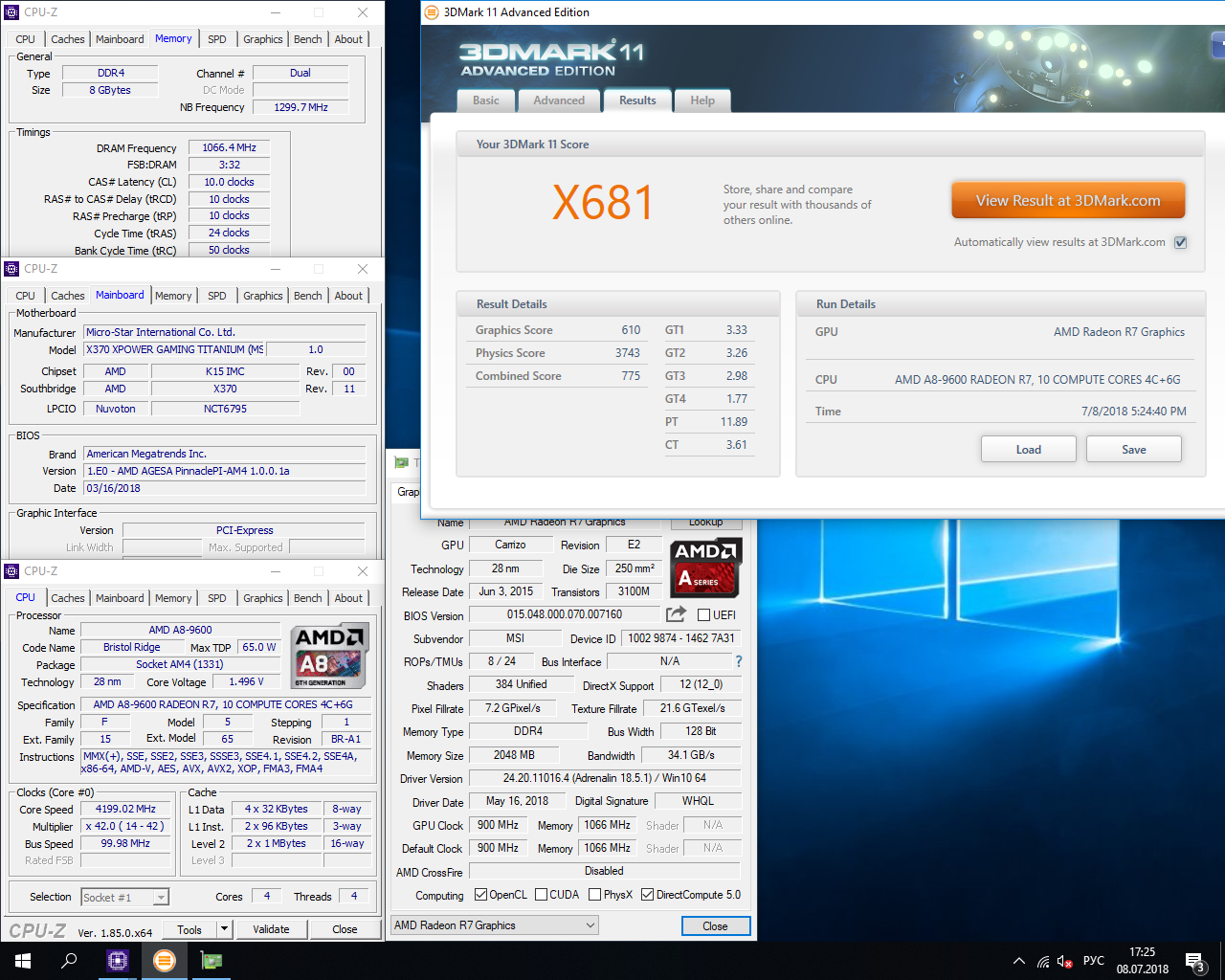Click the Lookup button in GPU-Z

[x=705, y=523]
